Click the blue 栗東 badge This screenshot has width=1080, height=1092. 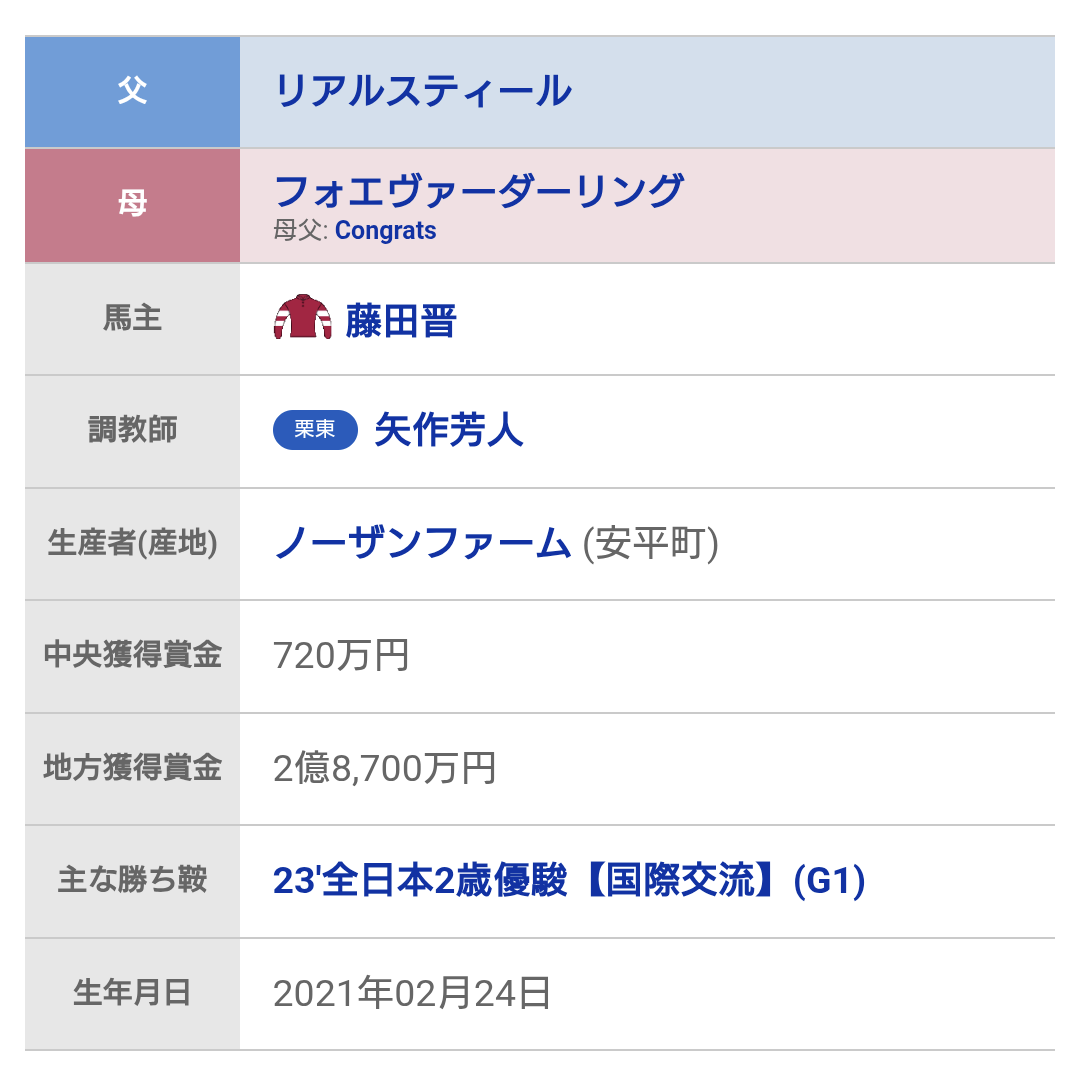(x=315, y=431)
